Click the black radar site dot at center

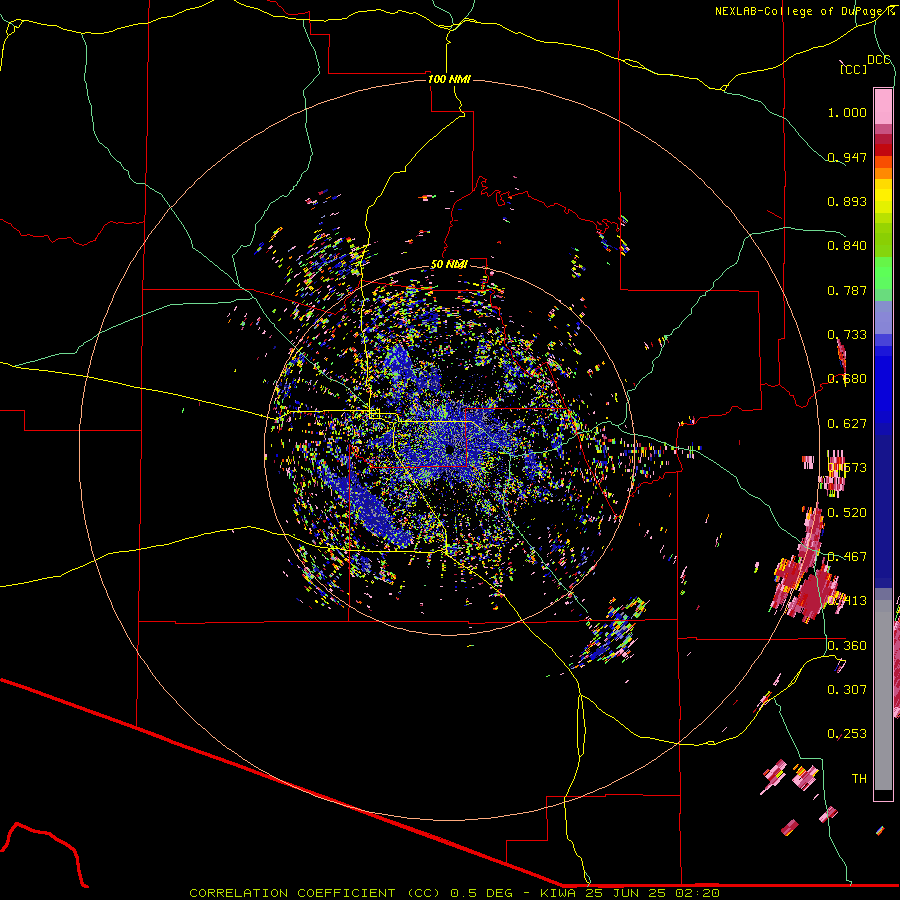click(449, 449)
